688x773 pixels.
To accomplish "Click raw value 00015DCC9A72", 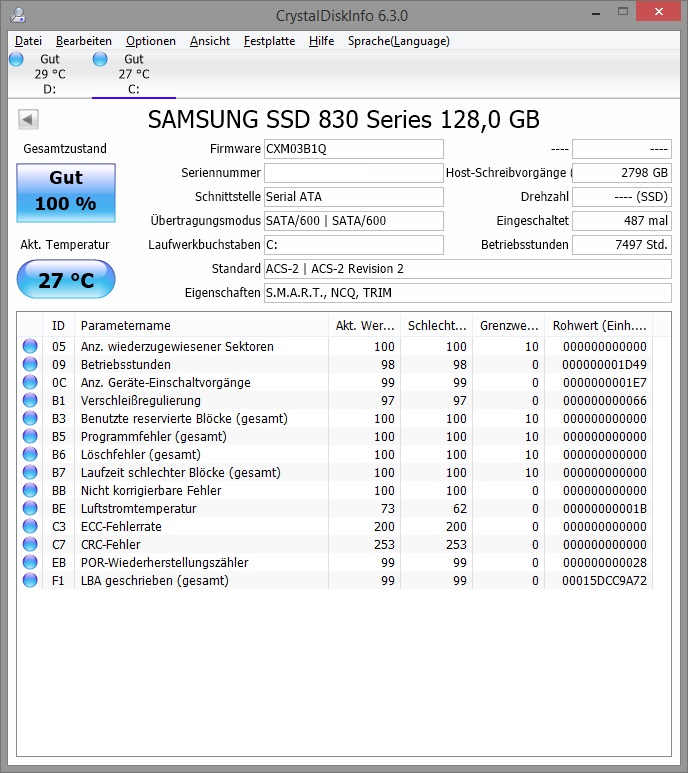I will pyautogui.click(x=604, y=581).
